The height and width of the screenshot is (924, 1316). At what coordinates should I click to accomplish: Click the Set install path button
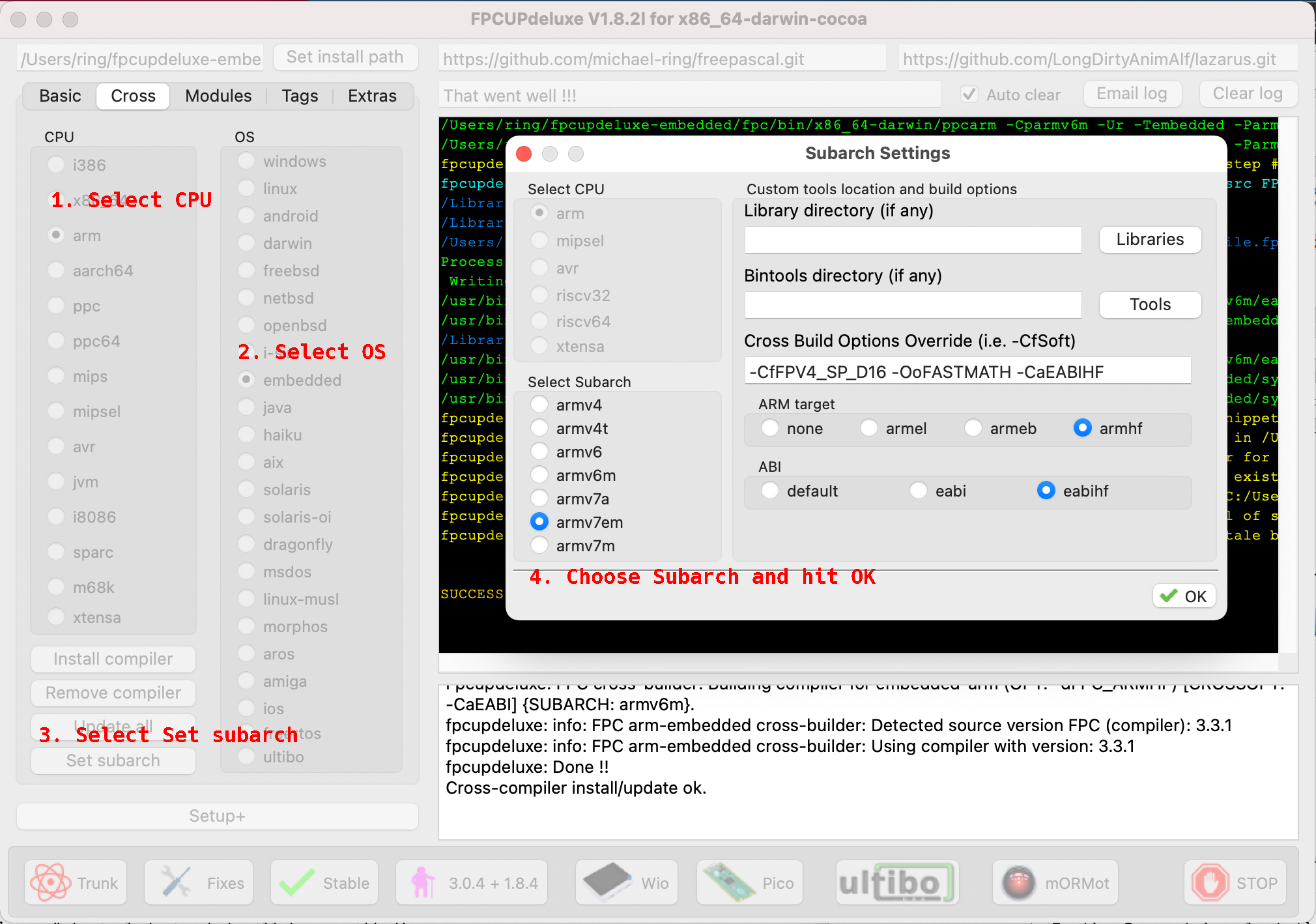click(345, 57)
